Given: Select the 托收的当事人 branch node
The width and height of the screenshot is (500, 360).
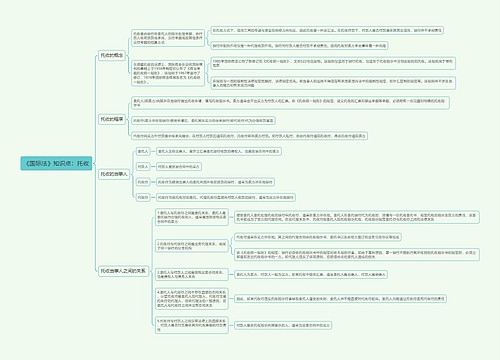Looking at the screenshot, I should tap(114, 174).
